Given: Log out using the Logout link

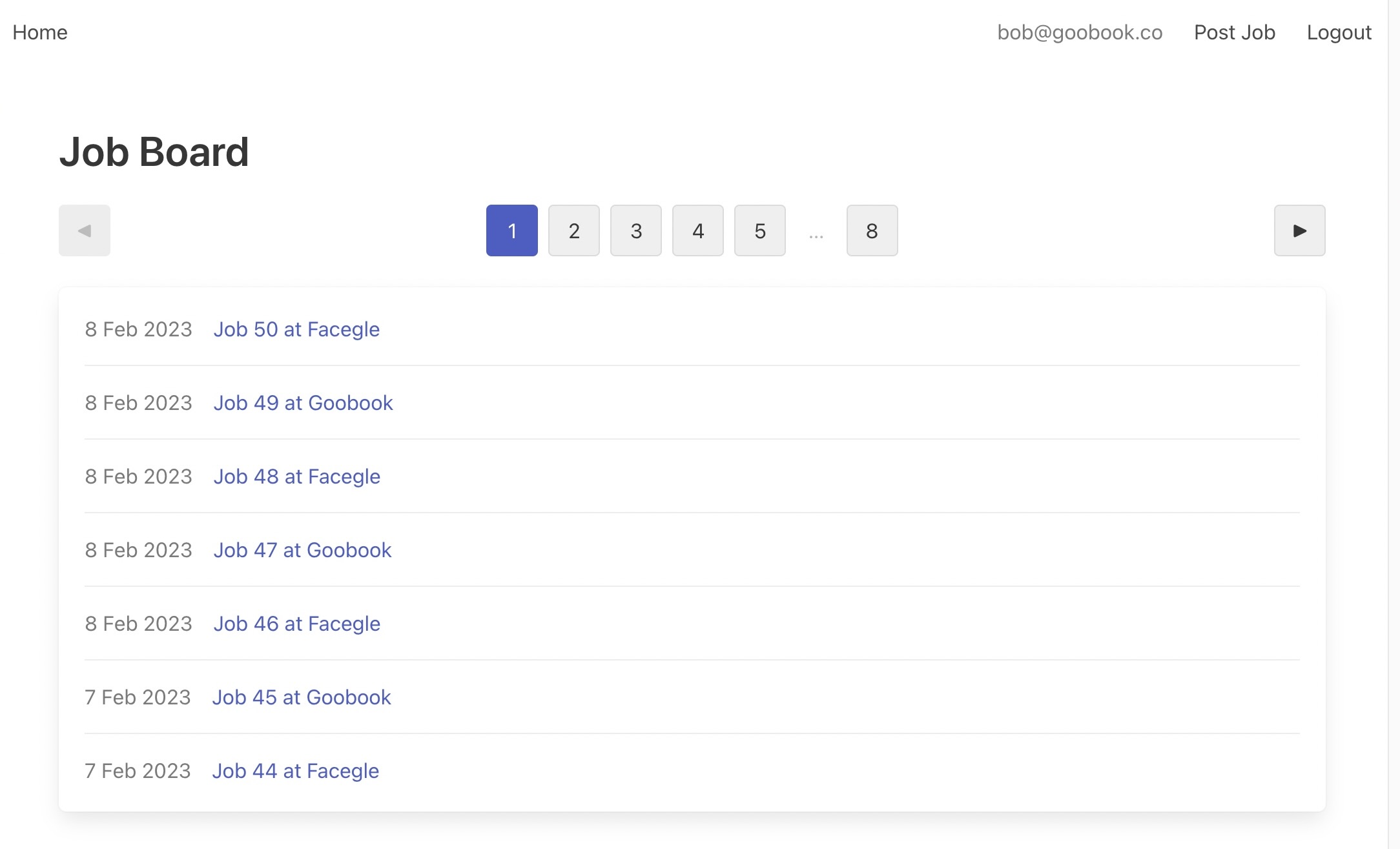Looking at the screenshot, I should 1339,32.
